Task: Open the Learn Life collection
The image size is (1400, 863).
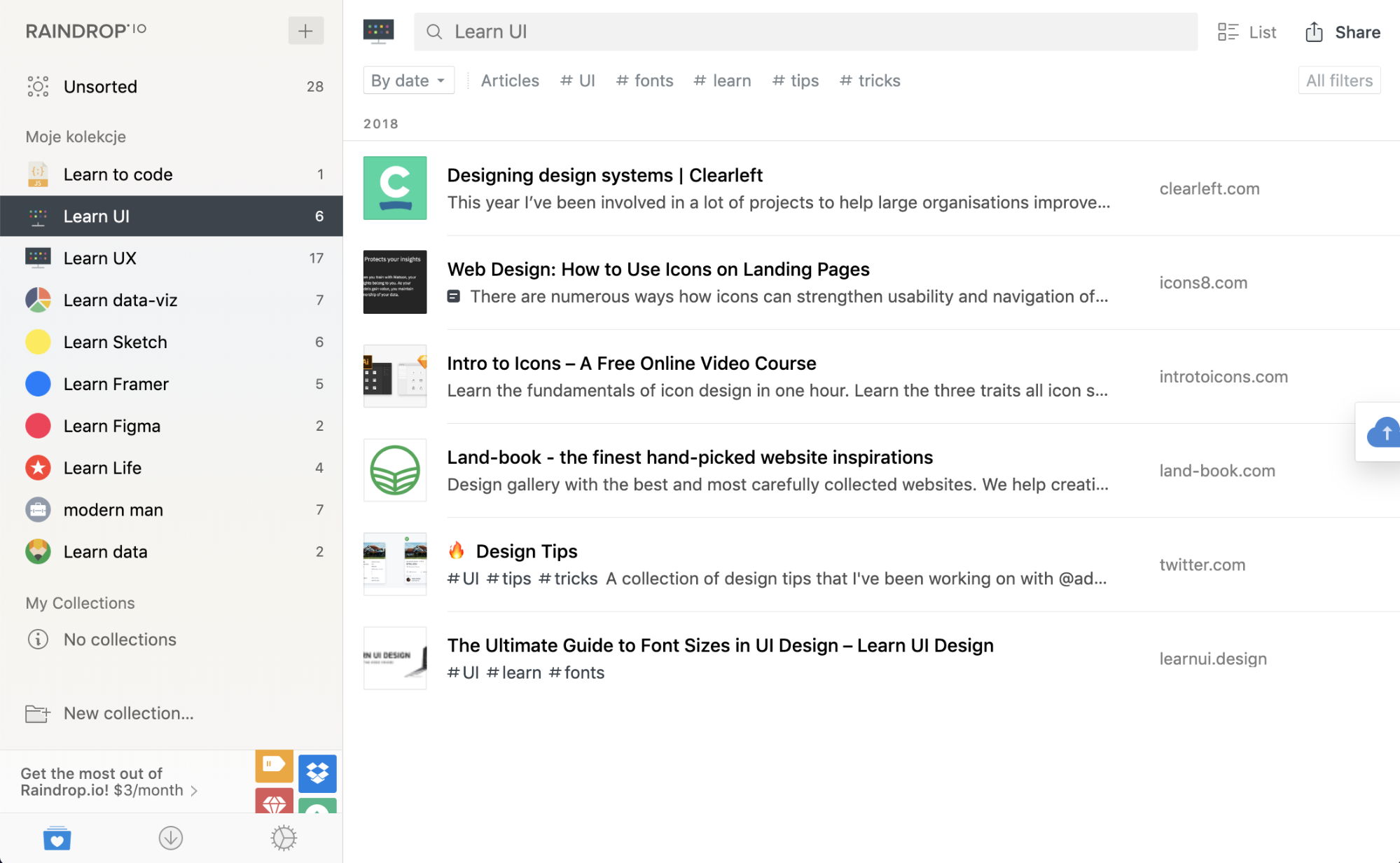Action: tap(171, 468)
